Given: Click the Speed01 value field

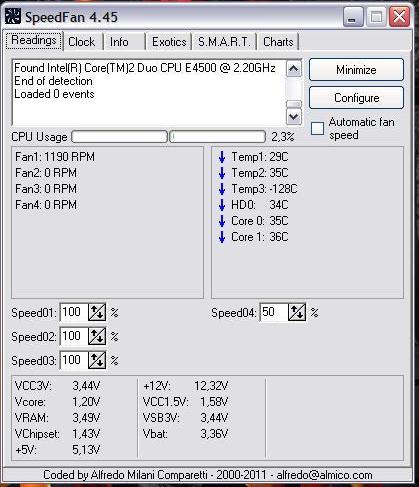Looking at the screenshot, I should pyautogui.click(x=74, y=312).
